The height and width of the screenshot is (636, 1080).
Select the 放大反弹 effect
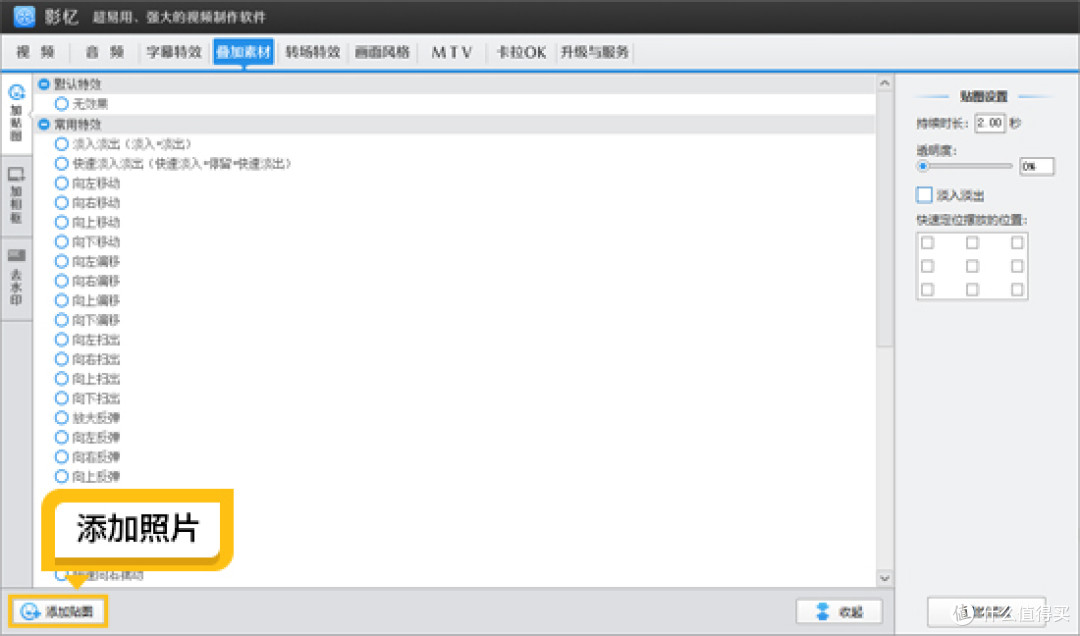pos(61,418)
